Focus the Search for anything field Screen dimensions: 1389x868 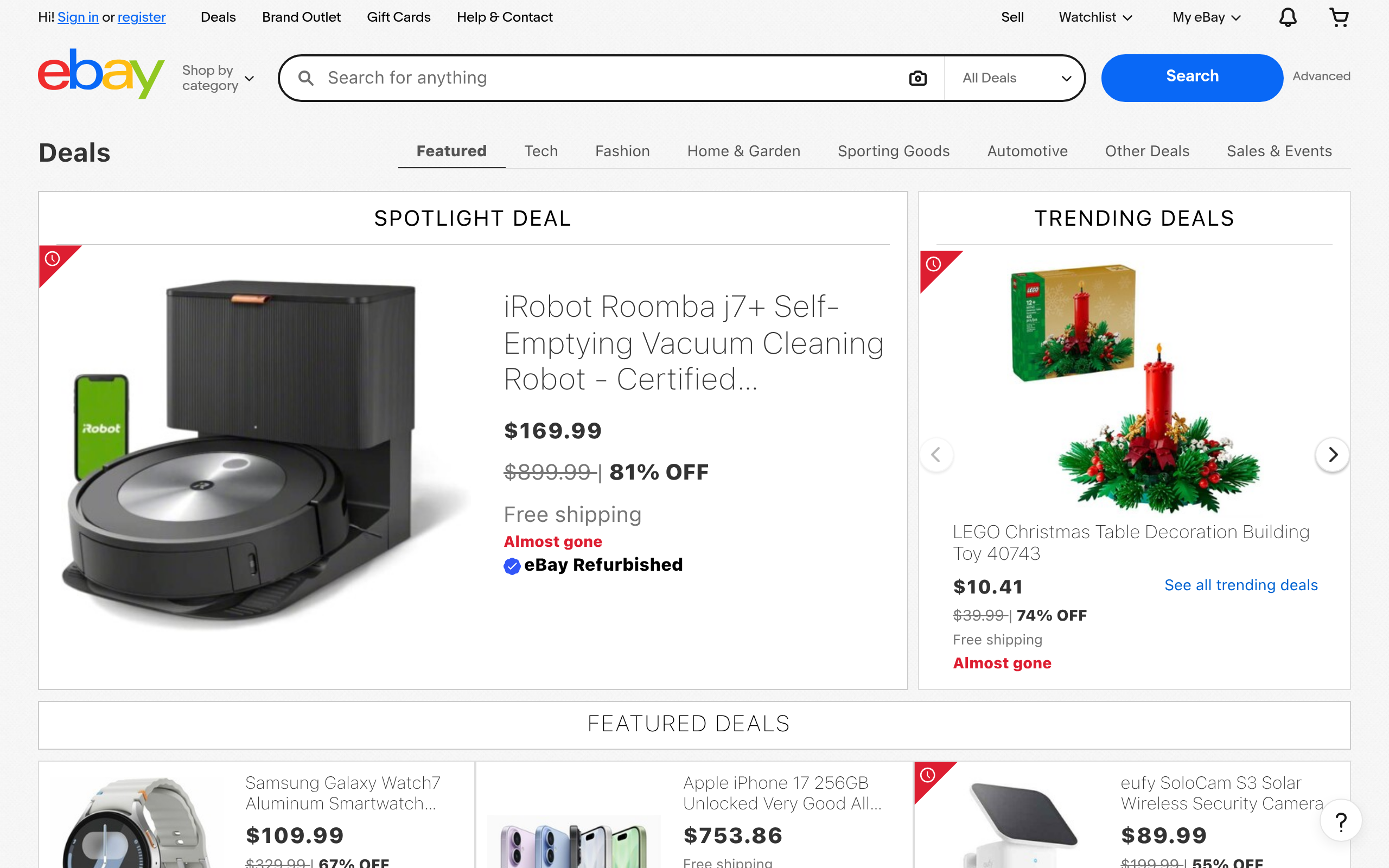[x=608, y=78]
